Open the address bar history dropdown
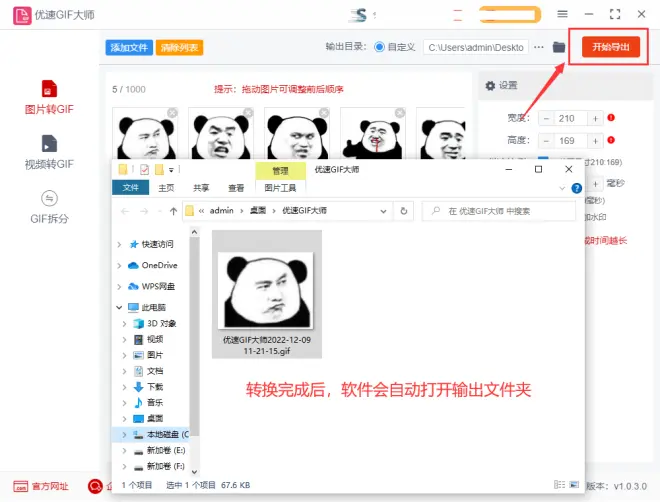The width and height of the screenshot is (660, 502). point(383,211)
